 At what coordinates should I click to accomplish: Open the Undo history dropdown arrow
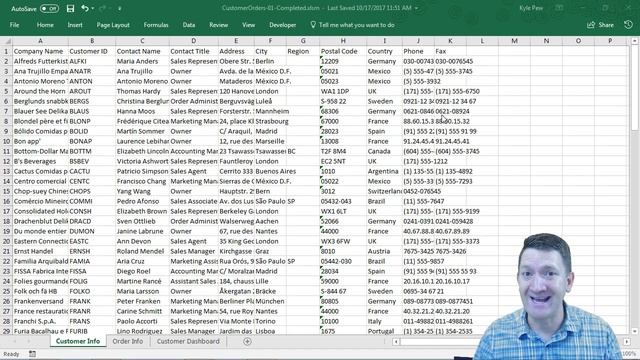(93, 9)
